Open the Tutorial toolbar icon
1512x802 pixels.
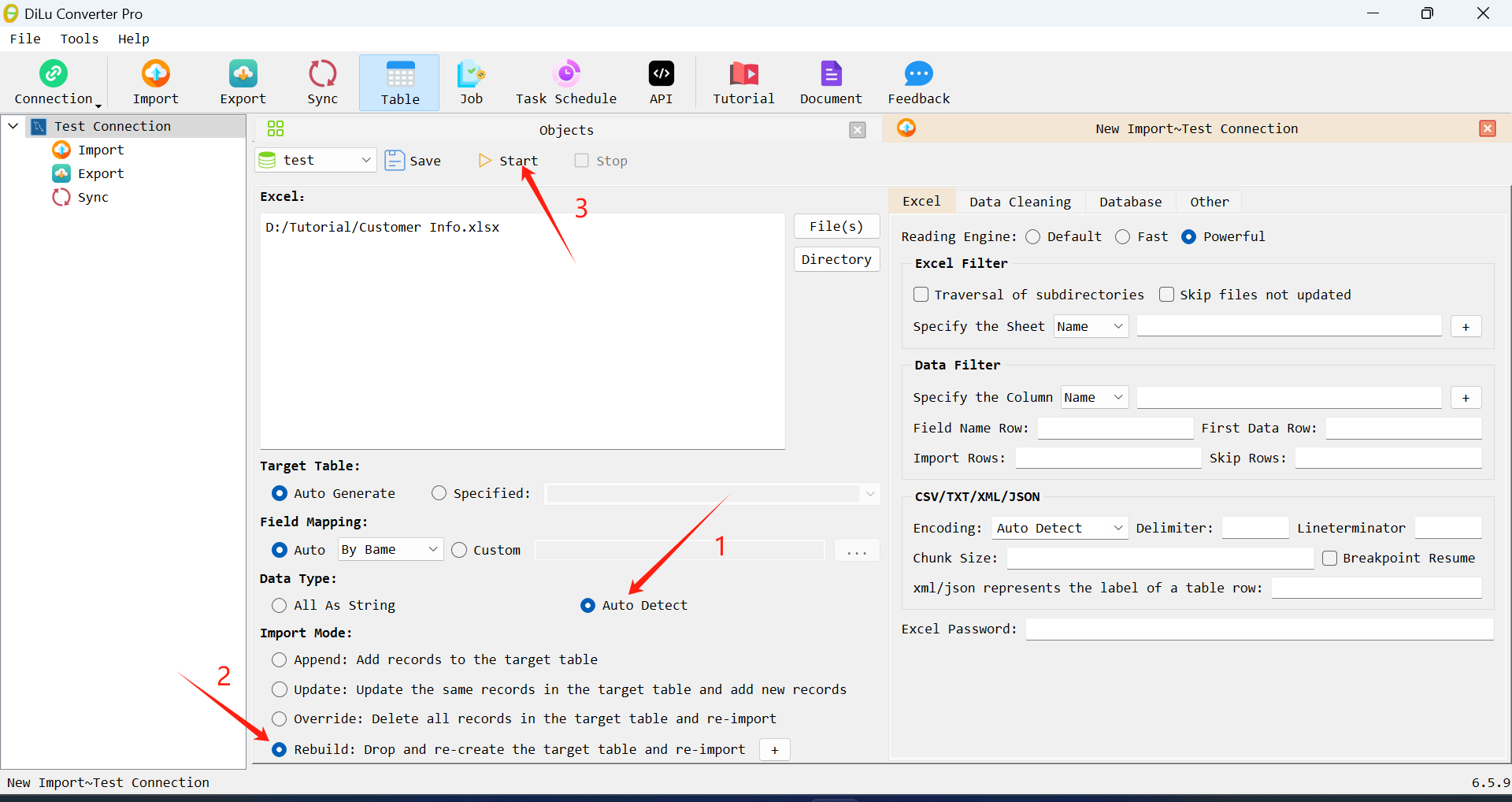(x=743, y=73)
